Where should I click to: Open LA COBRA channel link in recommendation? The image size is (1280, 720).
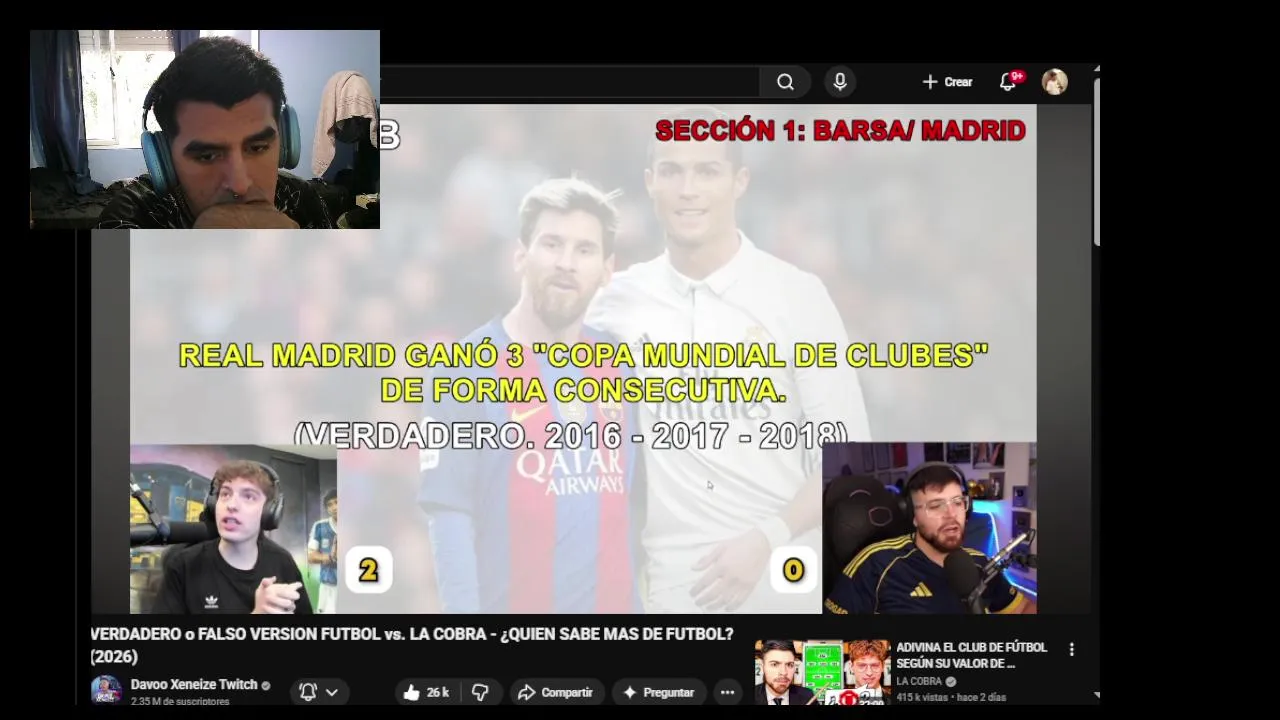click(x=919, y=681)
